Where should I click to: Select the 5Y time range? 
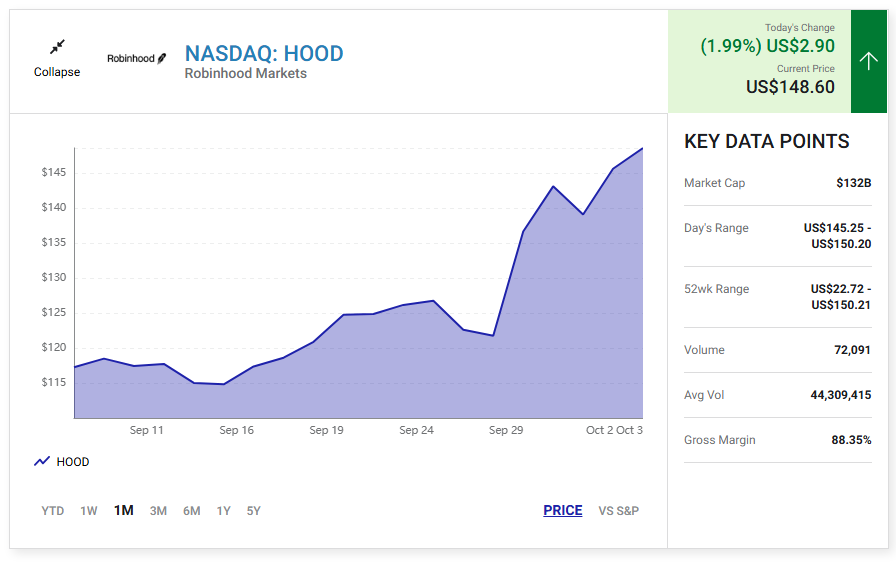(254, 511)
